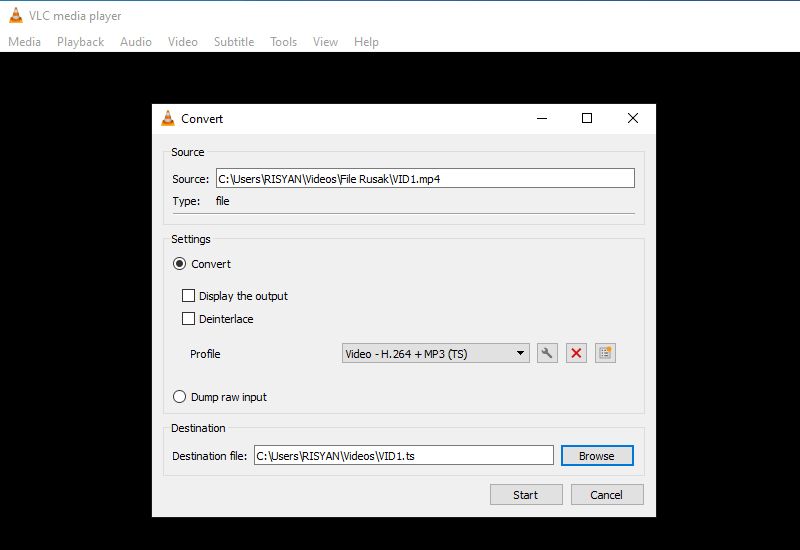Open the Playback menu
The width and height of the screenshot is (800, 550).
click(x=80, y=42)
